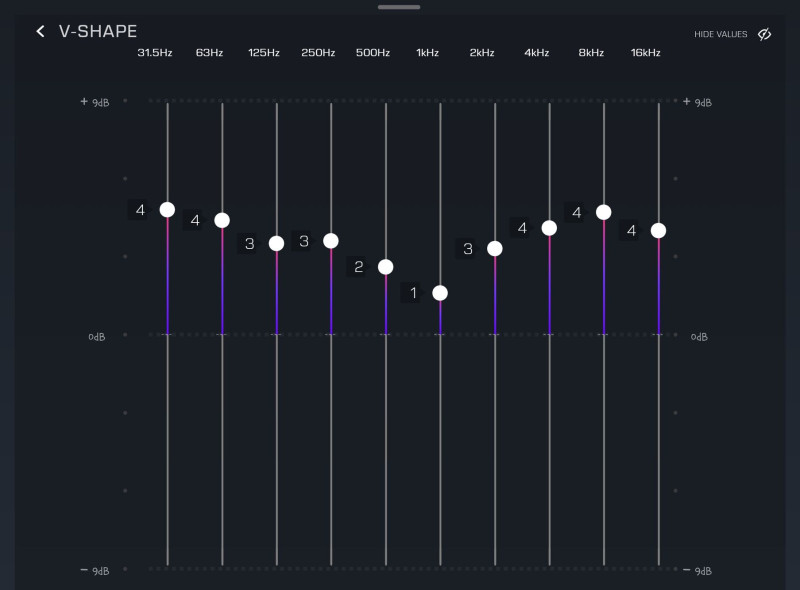Click the back arrow beside V-SHAPE
The height and width of the screenshot is (590, 800).
(40, 32)
